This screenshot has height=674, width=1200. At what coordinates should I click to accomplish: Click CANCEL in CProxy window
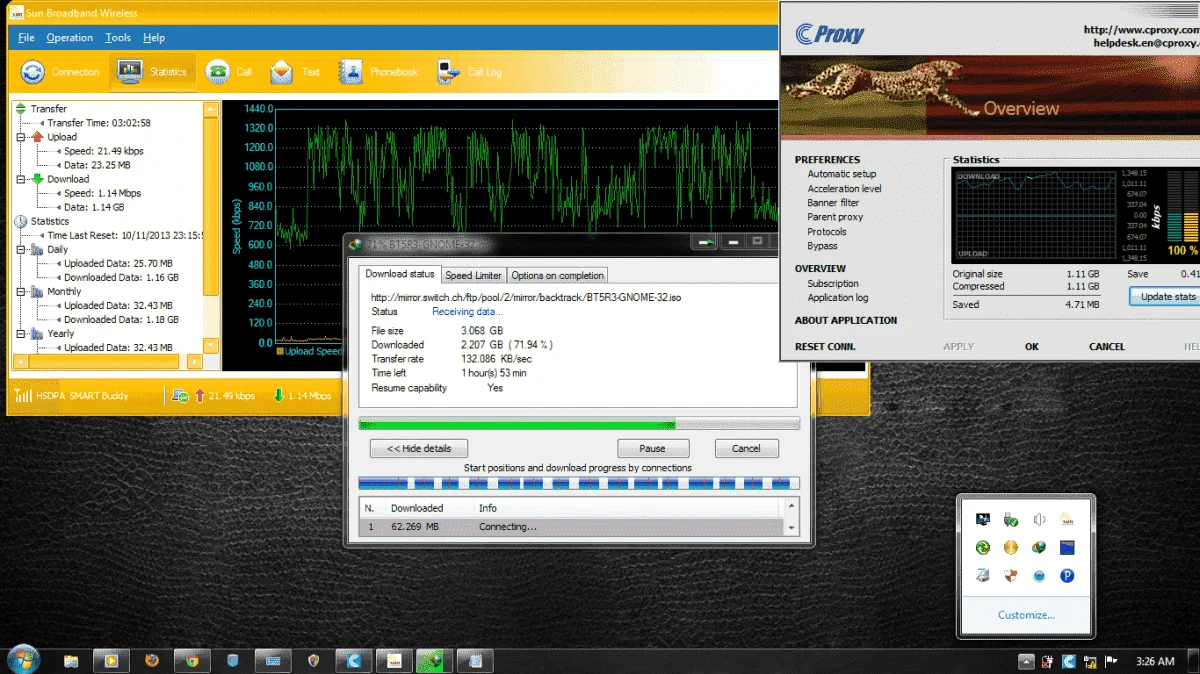pos(1106,346)
